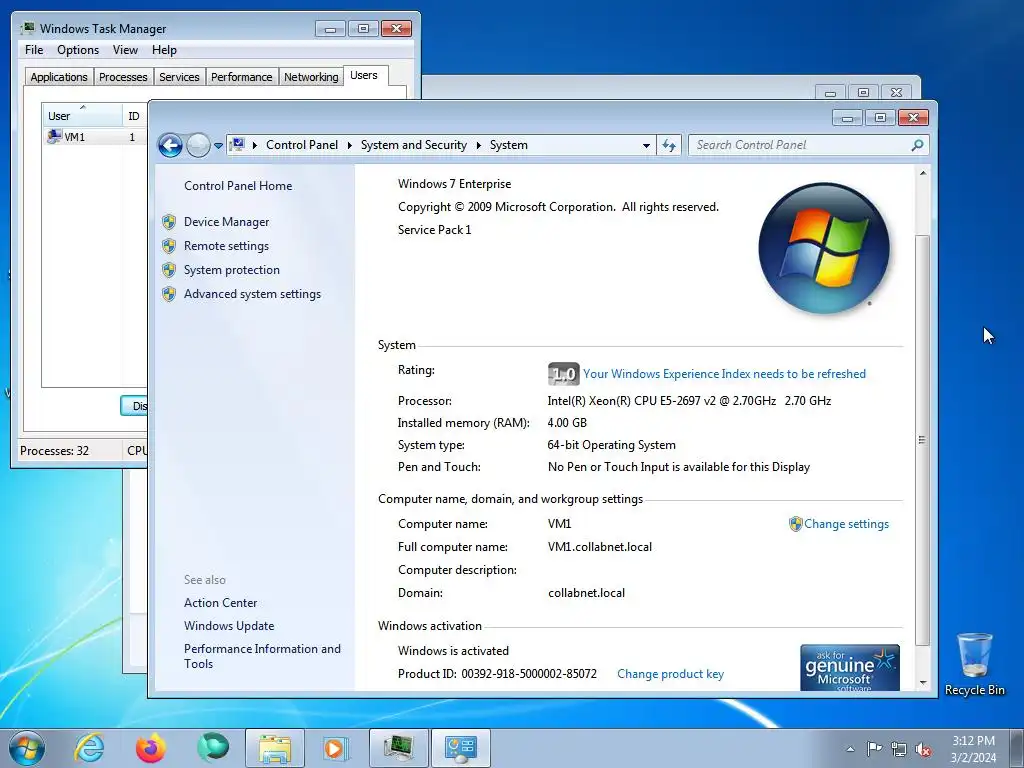The width and height of the screenshot is (1024, 768).
Task: Open the Help menu in Task Manager
Action: [164, 50]
